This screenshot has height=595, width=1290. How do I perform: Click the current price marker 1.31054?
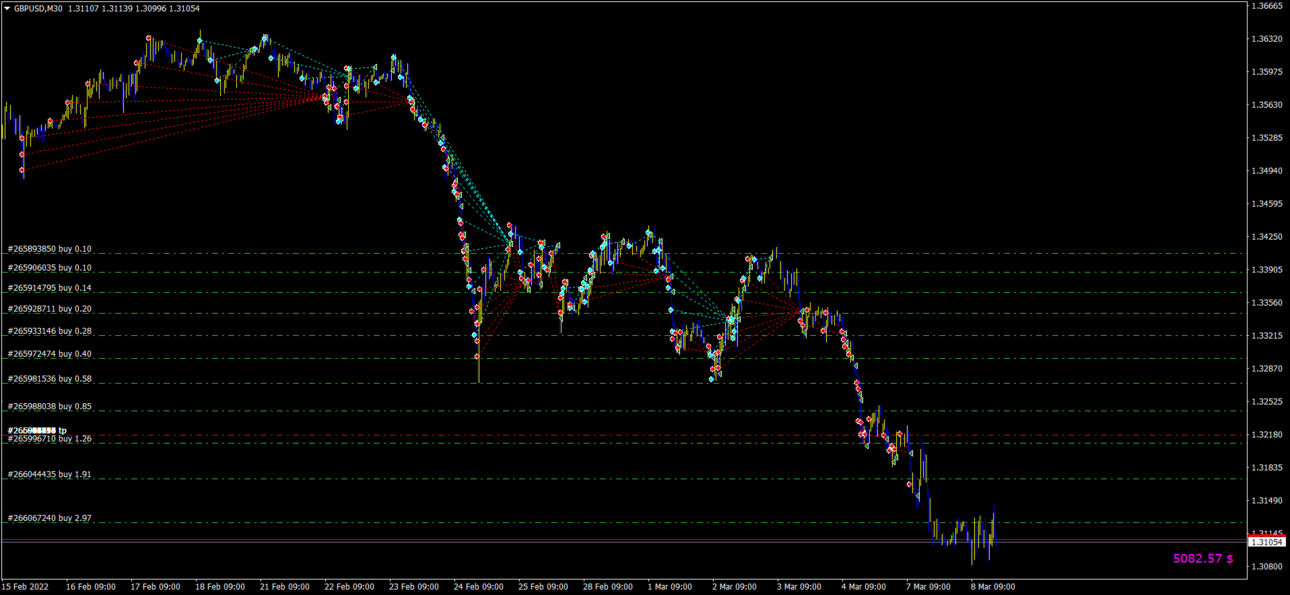[1266, 542]
